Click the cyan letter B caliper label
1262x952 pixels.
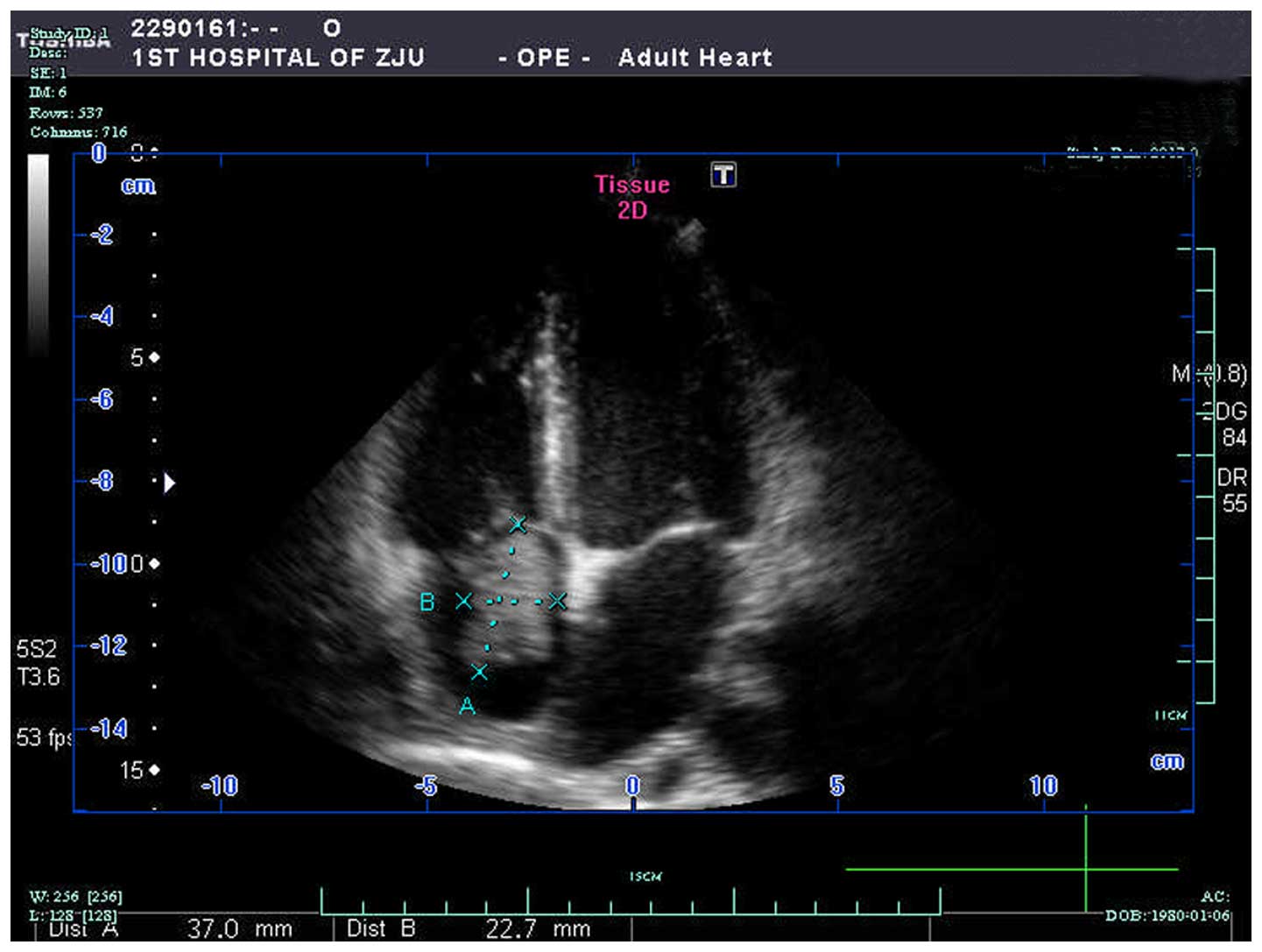pyautogui.click(x=427, y=603)
